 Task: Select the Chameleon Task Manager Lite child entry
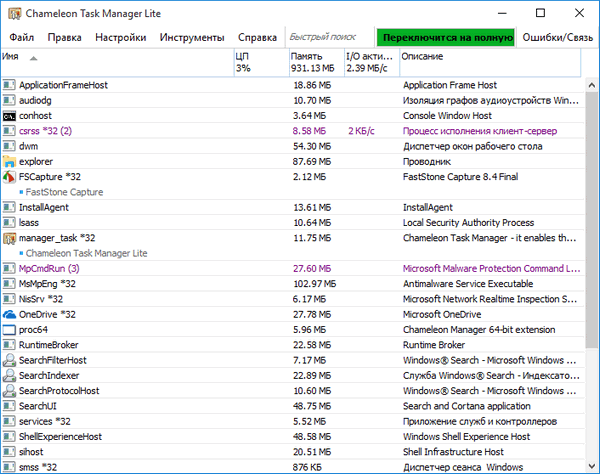tap(86, 253)
